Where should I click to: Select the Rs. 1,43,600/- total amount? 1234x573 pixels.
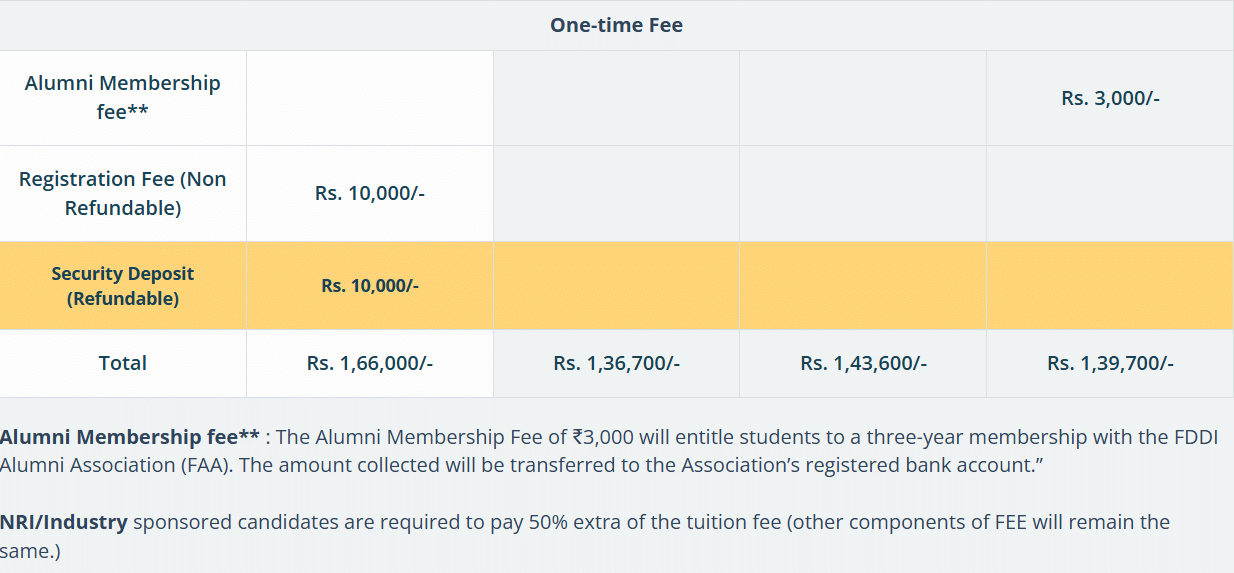(x=863, y=363)
